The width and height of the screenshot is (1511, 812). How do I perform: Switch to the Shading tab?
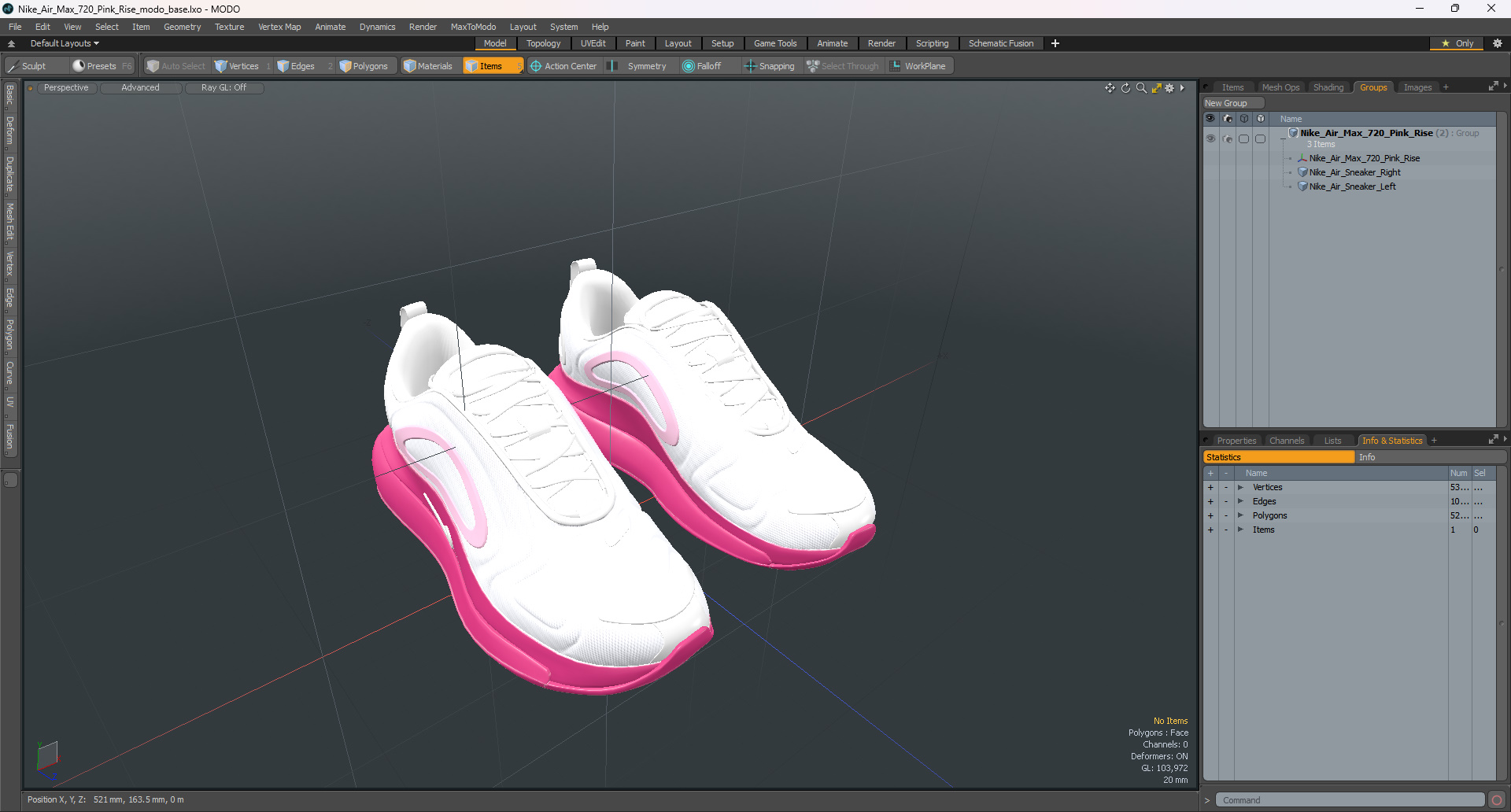[x=1328, y=87]
